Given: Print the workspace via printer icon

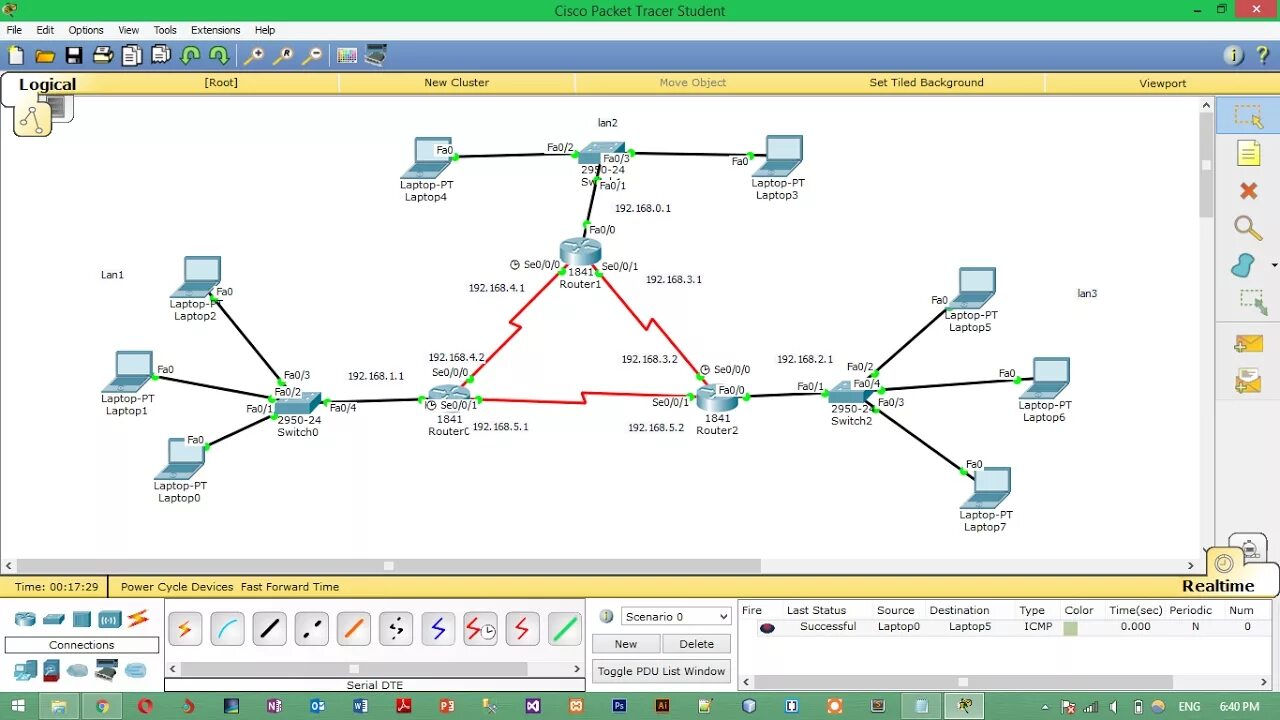Looking at the screenshot, I should point(103,56).
